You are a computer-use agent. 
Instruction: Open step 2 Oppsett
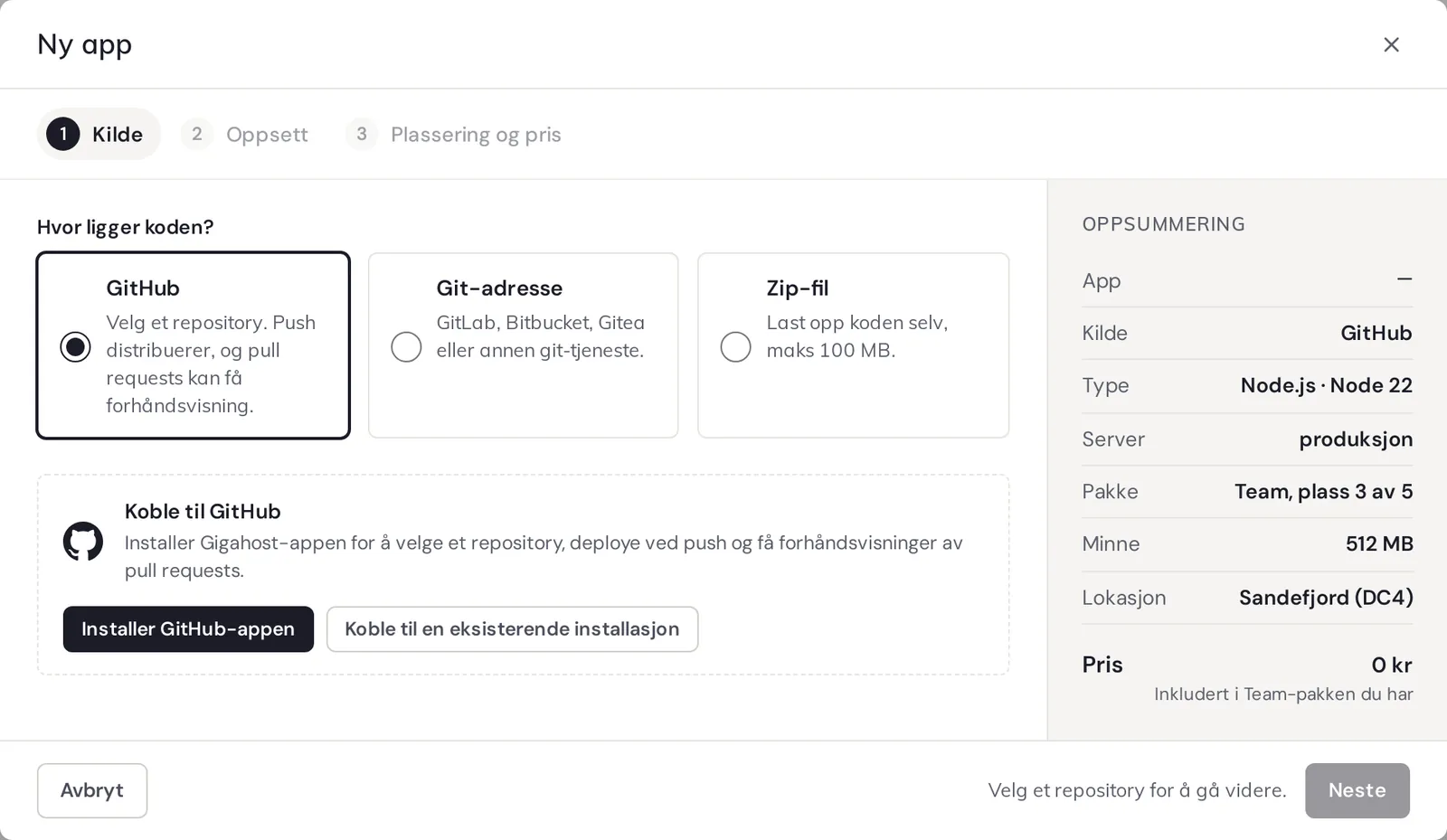[245, 134]
